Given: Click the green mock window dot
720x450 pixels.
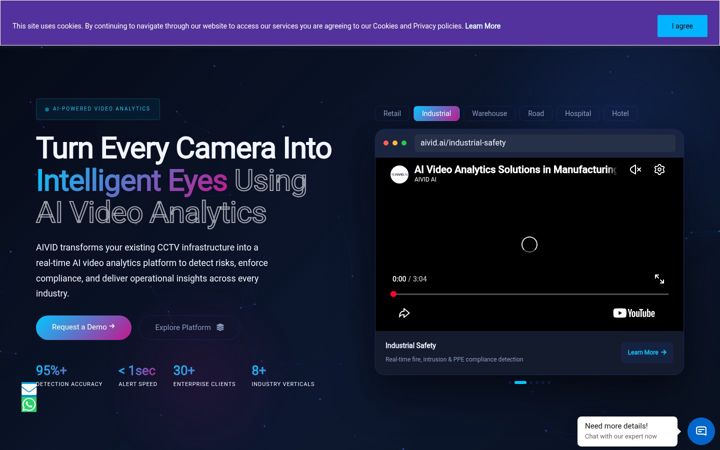Looking at the screenshot, I should coord(404,143).
